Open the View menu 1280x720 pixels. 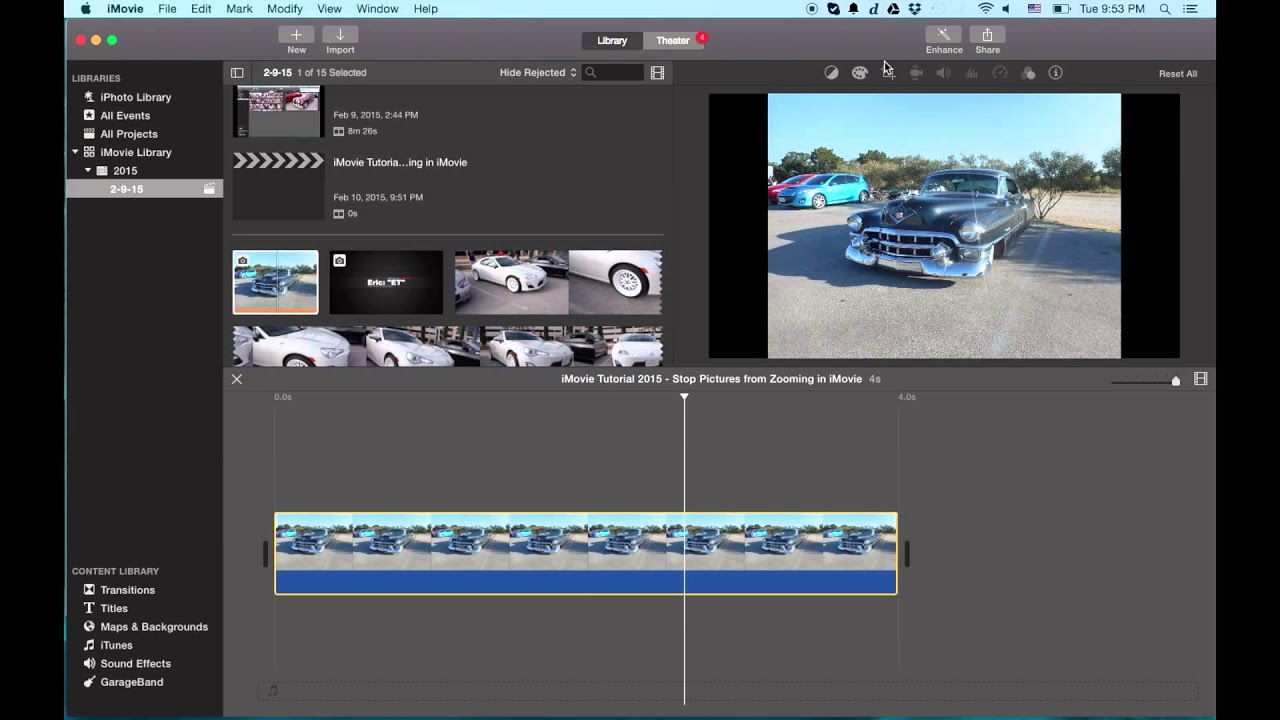(330, 9)
